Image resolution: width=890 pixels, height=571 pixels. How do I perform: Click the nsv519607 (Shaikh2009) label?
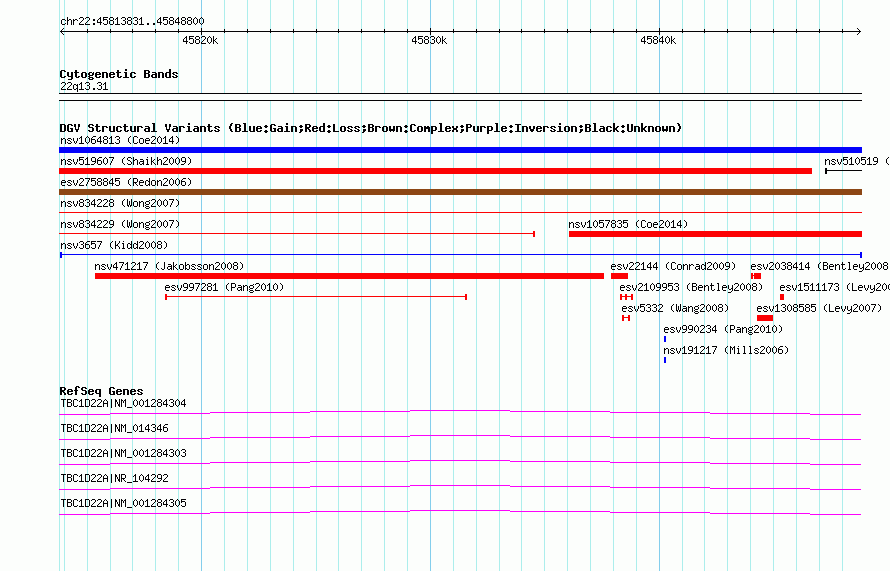tap(126, 161)
